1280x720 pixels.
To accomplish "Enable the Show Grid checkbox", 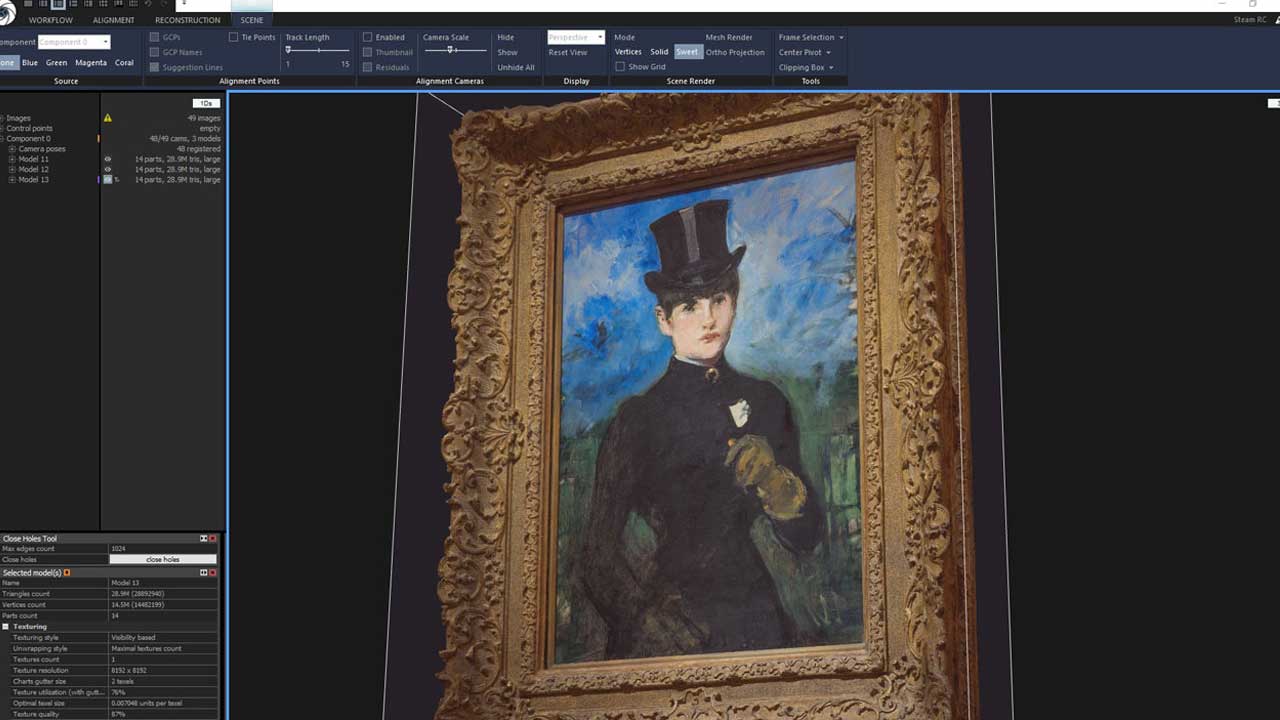I will [620, 67].
